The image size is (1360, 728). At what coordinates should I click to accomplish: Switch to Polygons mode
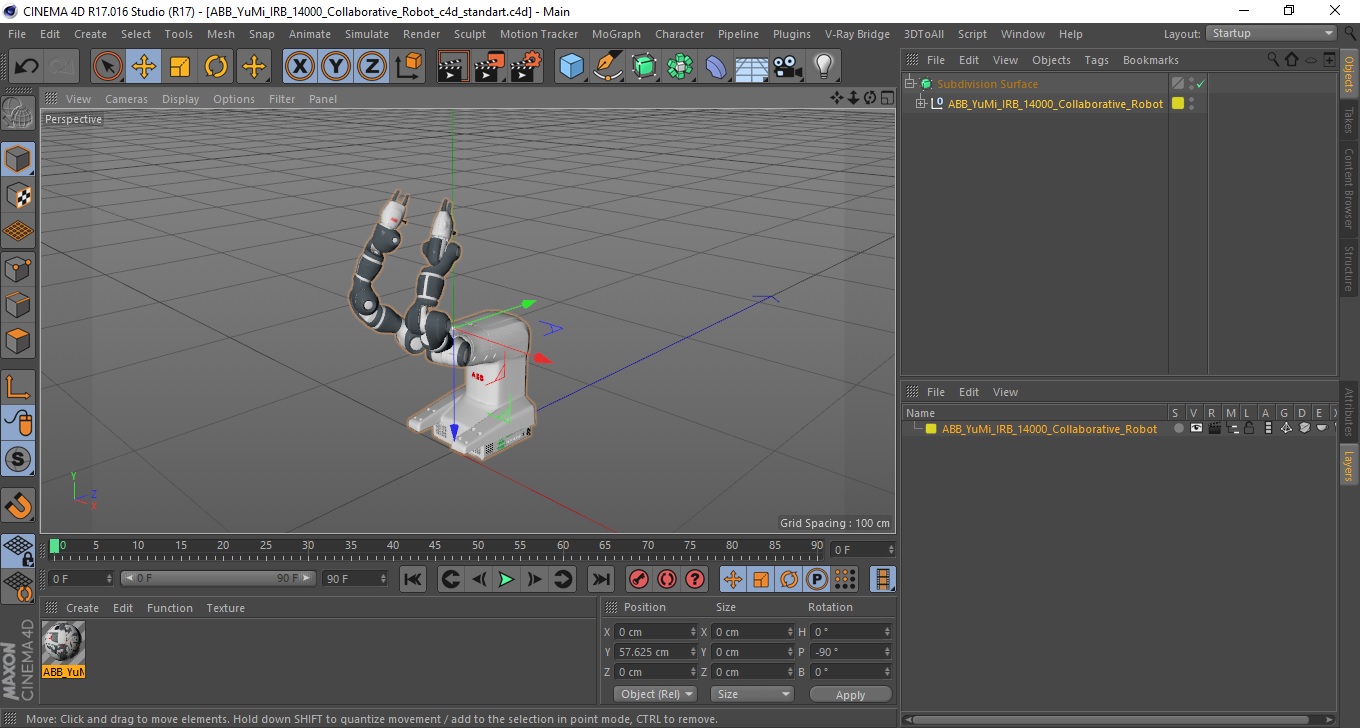tap(18, 340)
